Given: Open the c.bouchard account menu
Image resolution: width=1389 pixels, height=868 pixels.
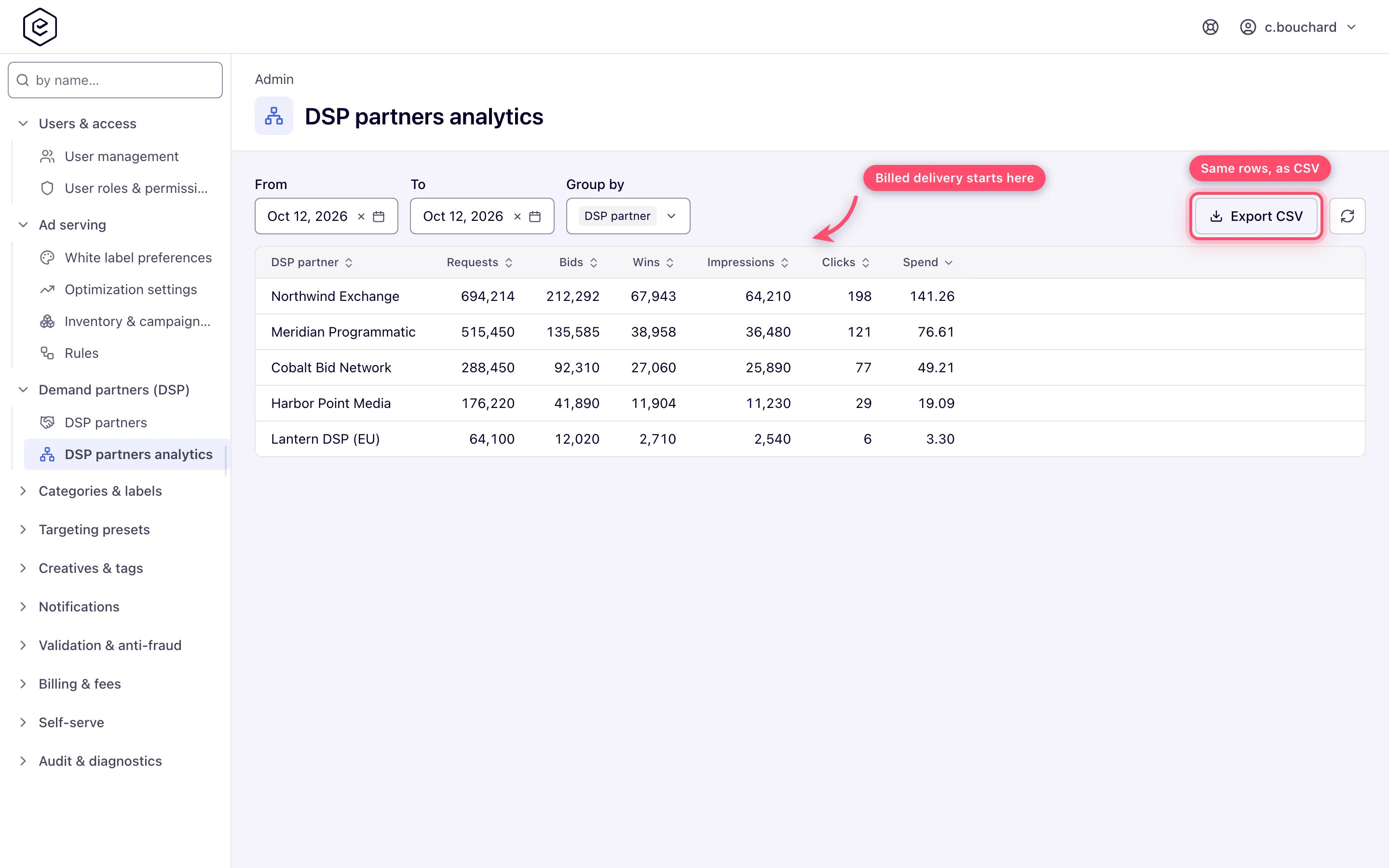Looking at the screenshot, I should coord(1298,27).
